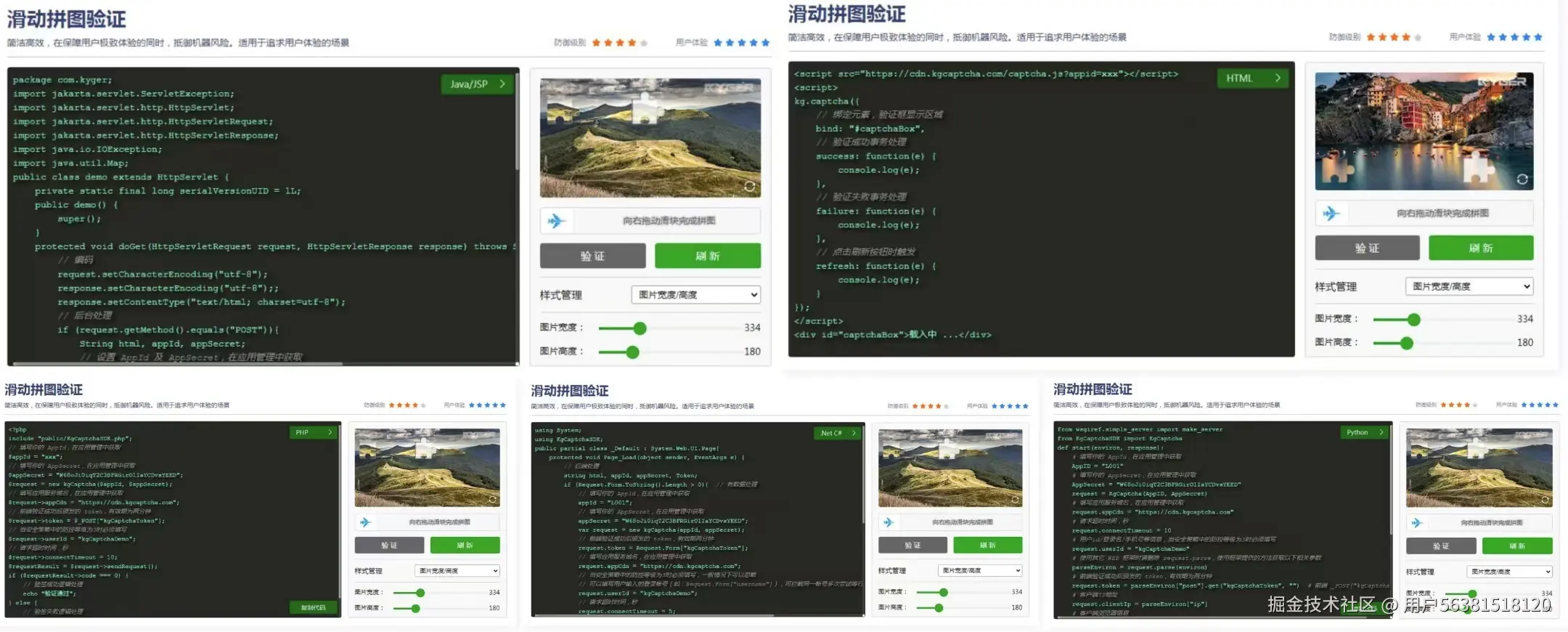Expand 图片宽度/高度 dropdown in the HTML panel
Image resolution: width=1568 pixels, height=632 pixels.
1469,286
